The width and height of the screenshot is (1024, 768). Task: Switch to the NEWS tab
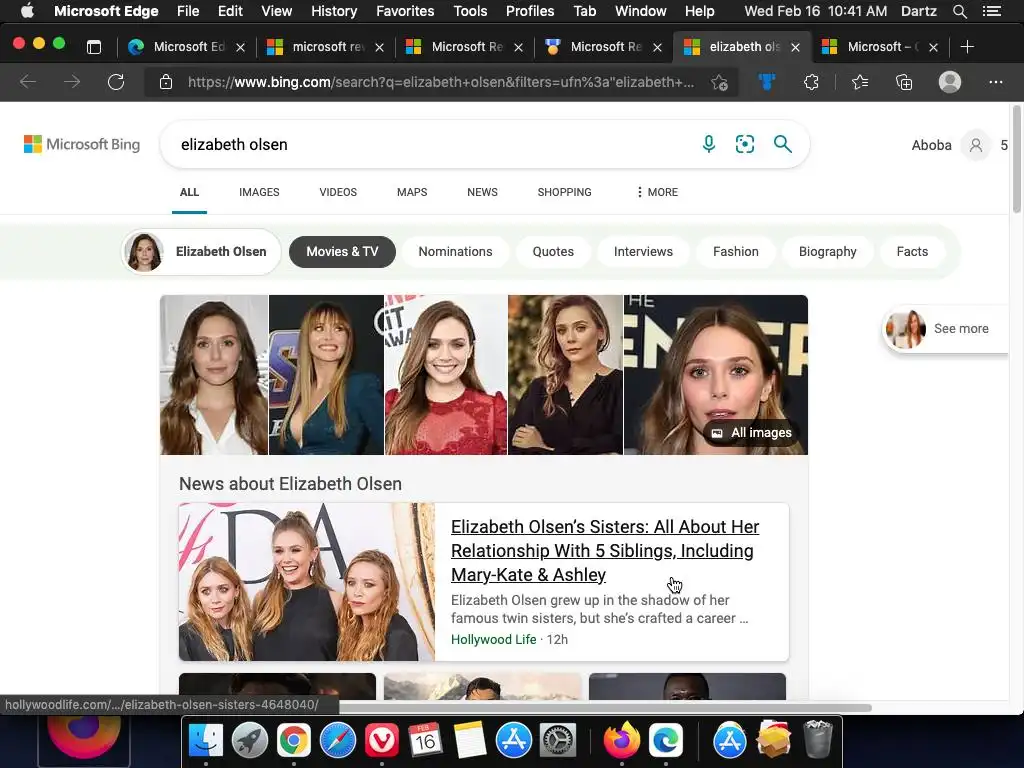coord(483,192)
